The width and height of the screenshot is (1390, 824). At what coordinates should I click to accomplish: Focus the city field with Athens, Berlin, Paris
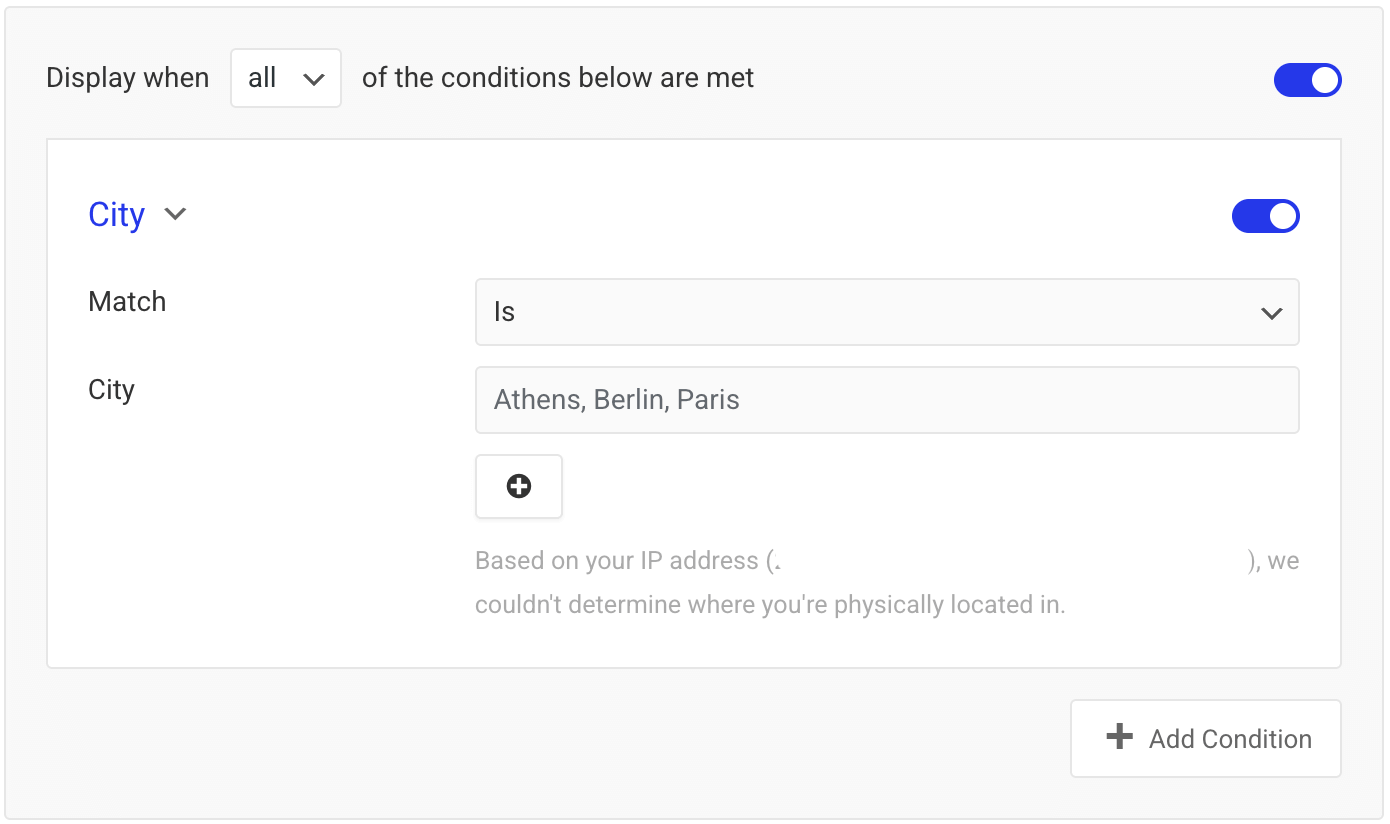click(x=887, y=400)
